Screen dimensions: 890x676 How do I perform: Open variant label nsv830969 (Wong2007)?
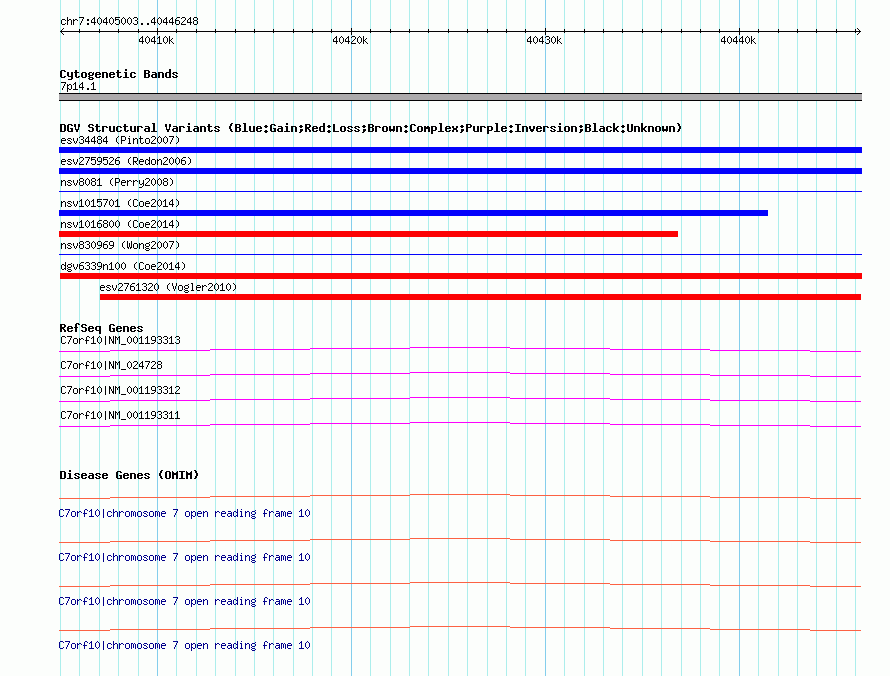coord(120,245)
